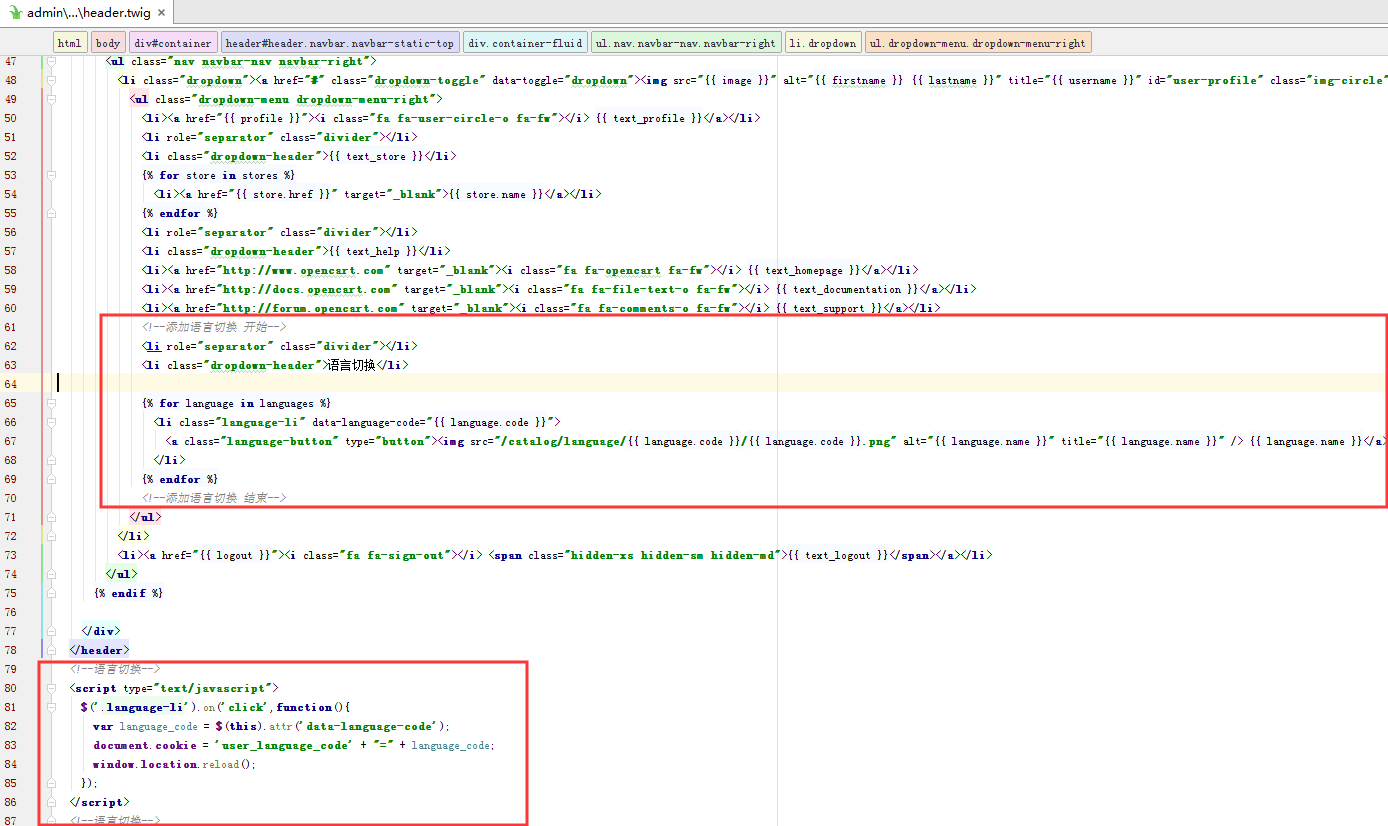Screen dimensions: 1388x826
Task: Click '{{ store.name }}' on line 54
Action: coord(497,194)
